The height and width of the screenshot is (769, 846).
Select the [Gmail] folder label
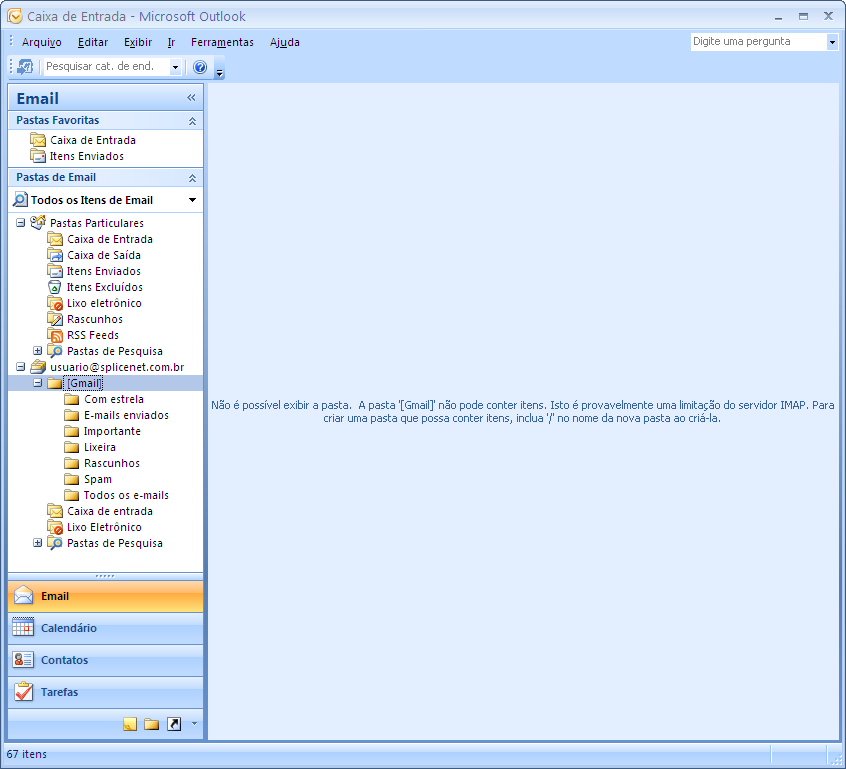click(84, 383)
